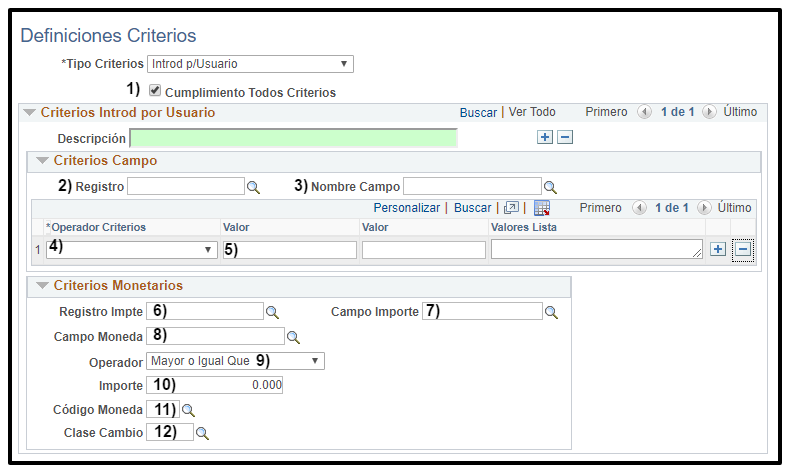Click the Clase Cambio lookup magnifier

click(202, 433)
